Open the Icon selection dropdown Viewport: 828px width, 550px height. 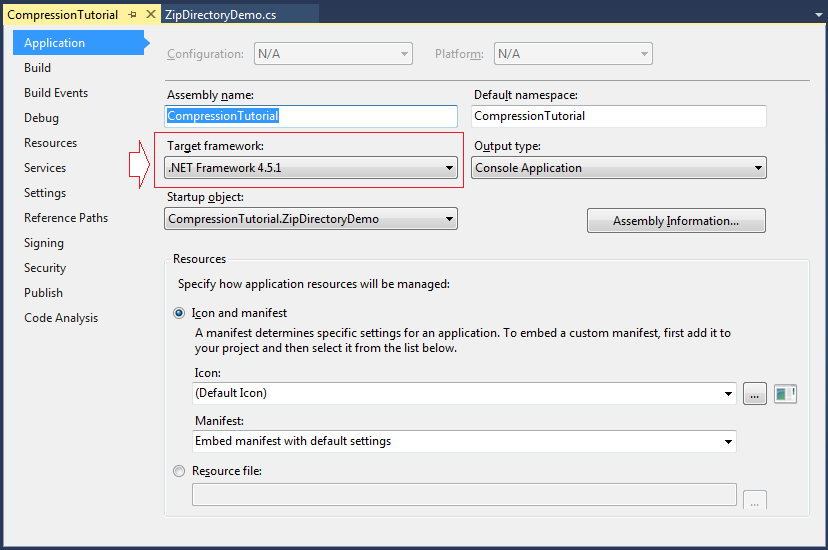click(x=464, y=394)
